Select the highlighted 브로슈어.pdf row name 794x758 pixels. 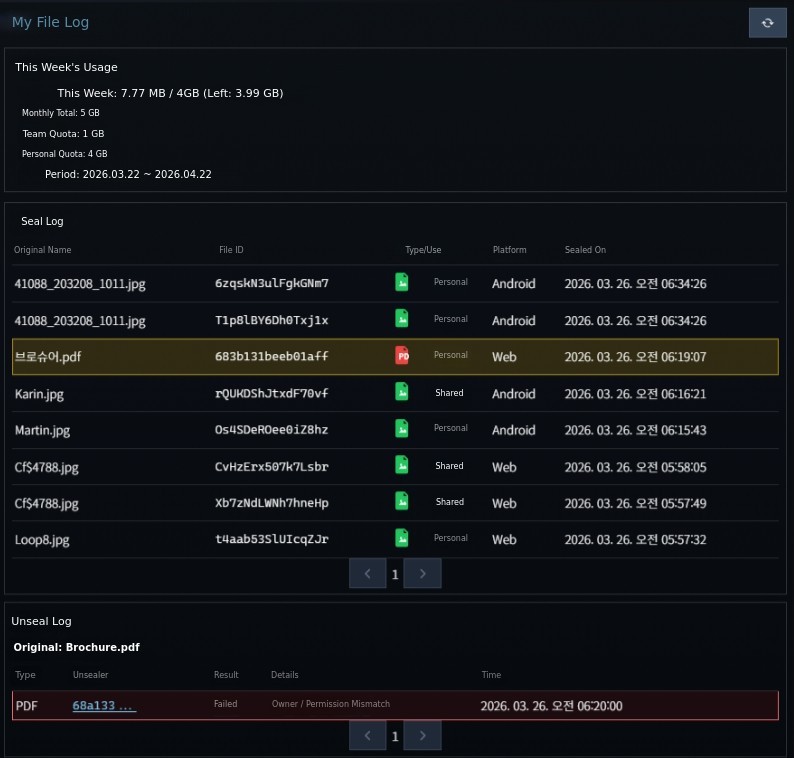[x=48, y=357]
